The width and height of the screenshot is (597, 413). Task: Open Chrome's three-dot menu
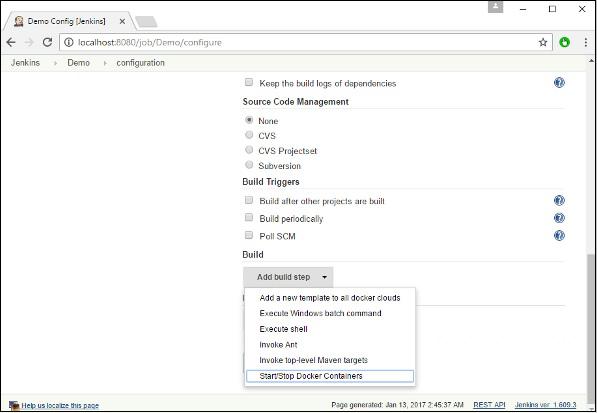(586, 42)
